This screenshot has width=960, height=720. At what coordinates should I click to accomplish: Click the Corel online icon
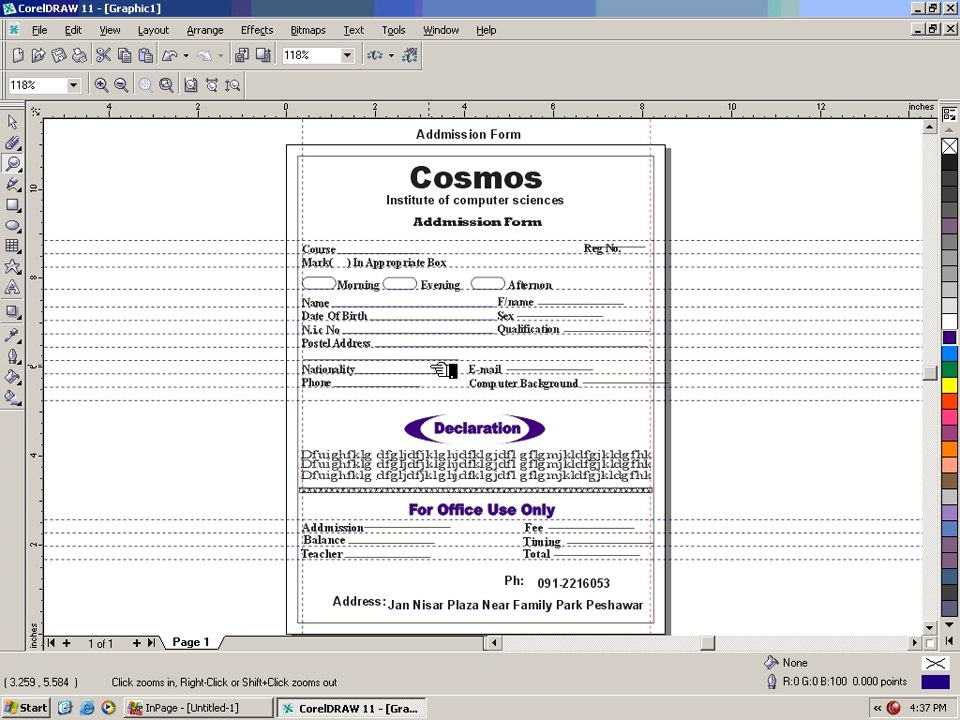pos(410,56)
